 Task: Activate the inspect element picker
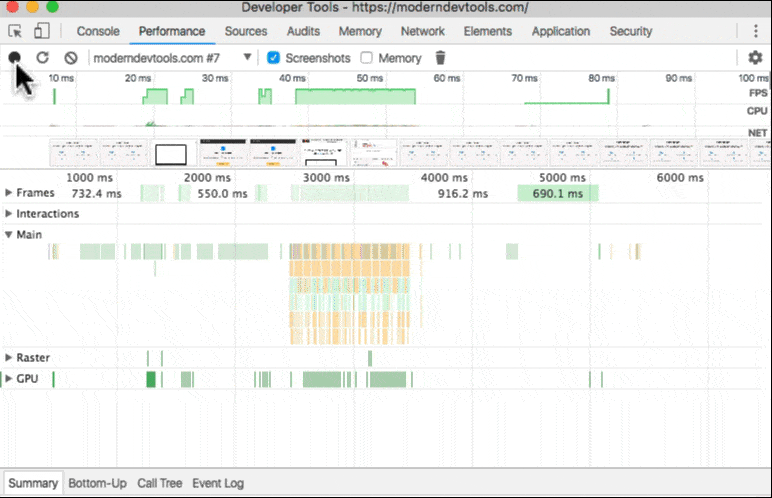pos(15,32)
